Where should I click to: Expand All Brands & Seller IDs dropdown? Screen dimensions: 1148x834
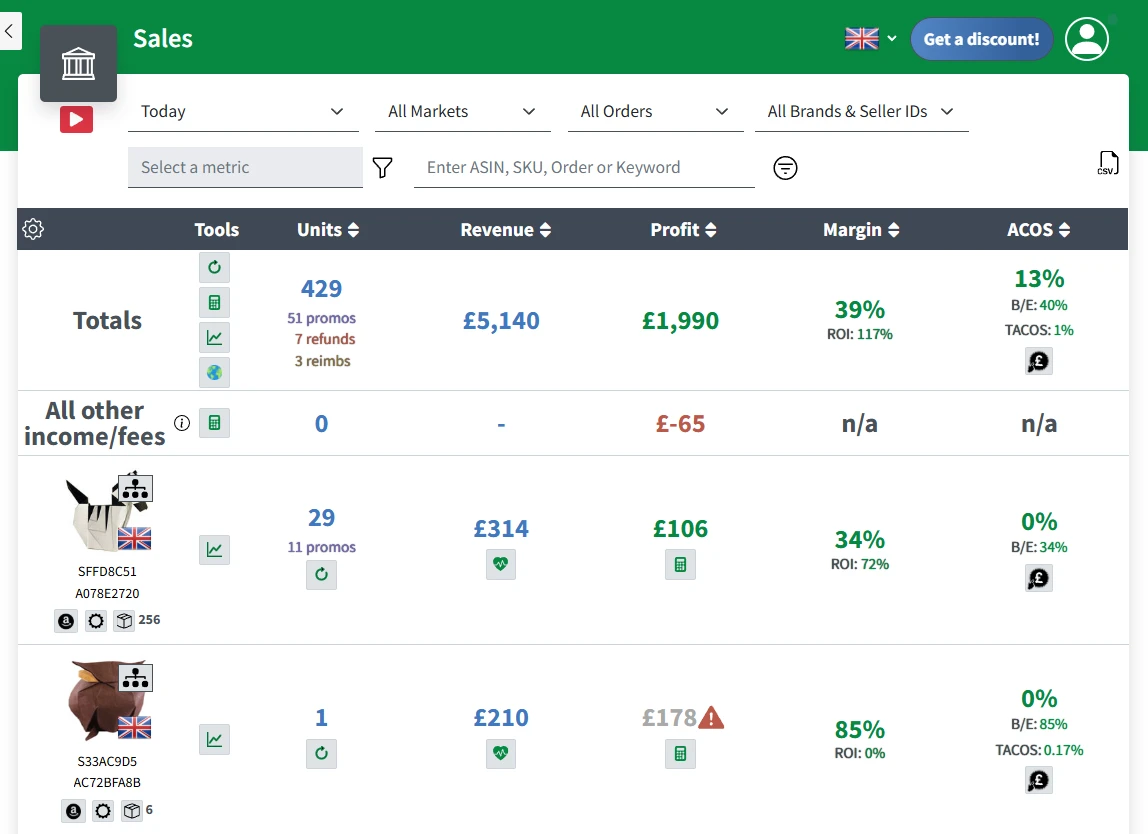click(862, 111)
